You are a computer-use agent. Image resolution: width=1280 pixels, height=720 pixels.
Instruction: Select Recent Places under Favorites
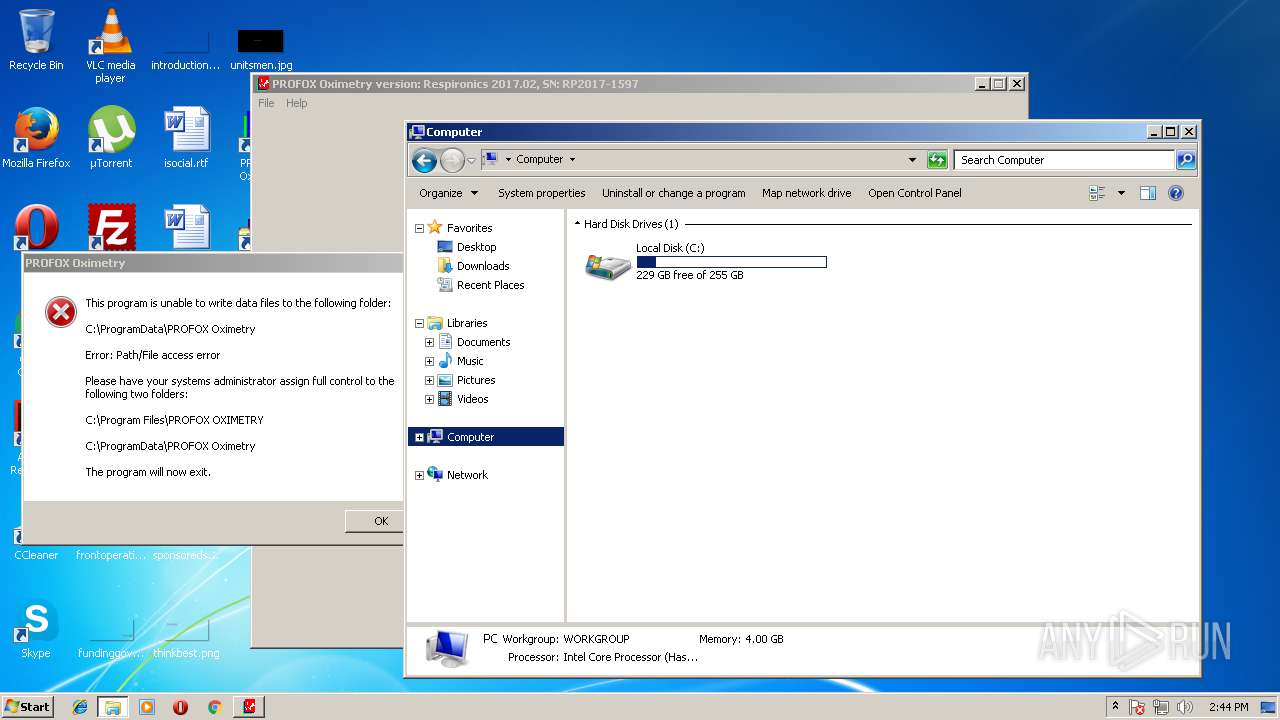490,285
